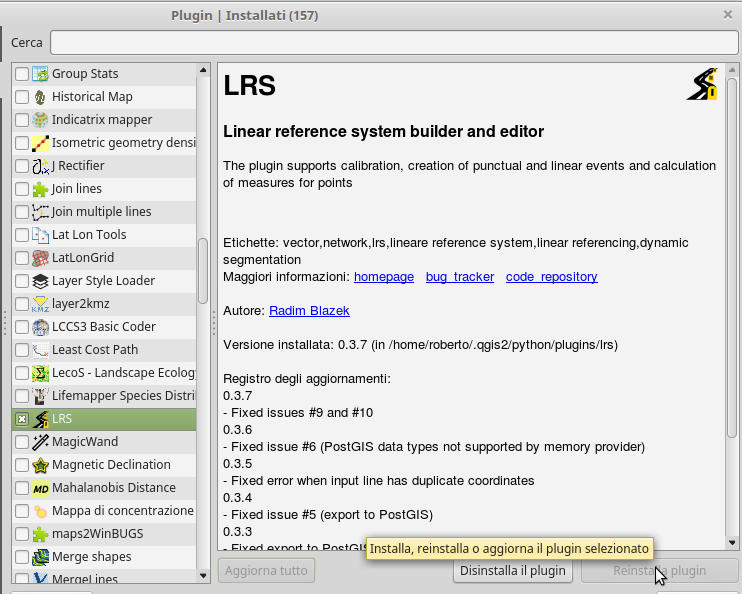Click the Cerca search field
This screenshot has height=594, width=742.
(x=394, y=43)
